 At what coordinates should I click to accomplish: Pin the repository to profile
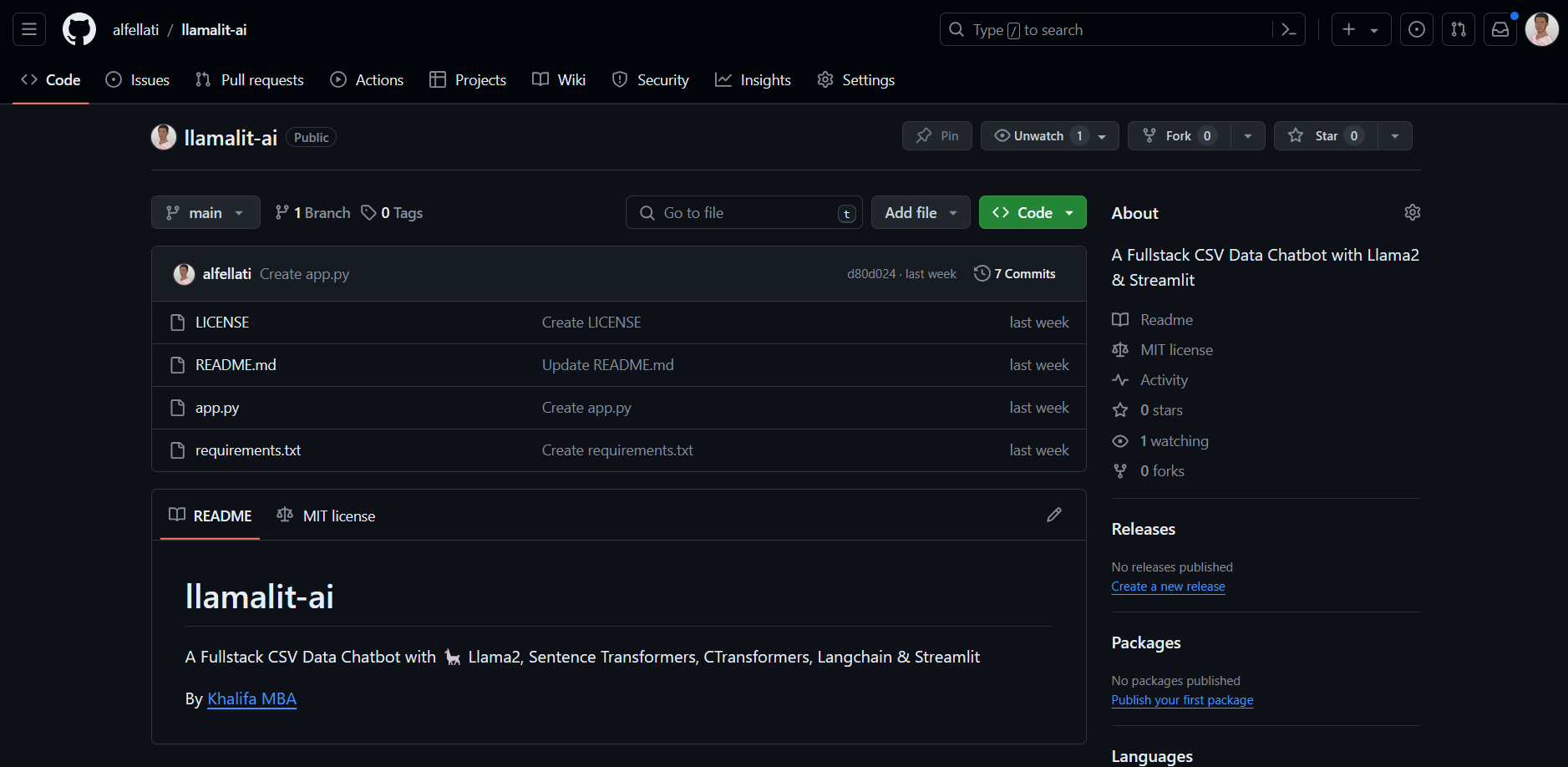pyautogui.click(x=937, y=136)
